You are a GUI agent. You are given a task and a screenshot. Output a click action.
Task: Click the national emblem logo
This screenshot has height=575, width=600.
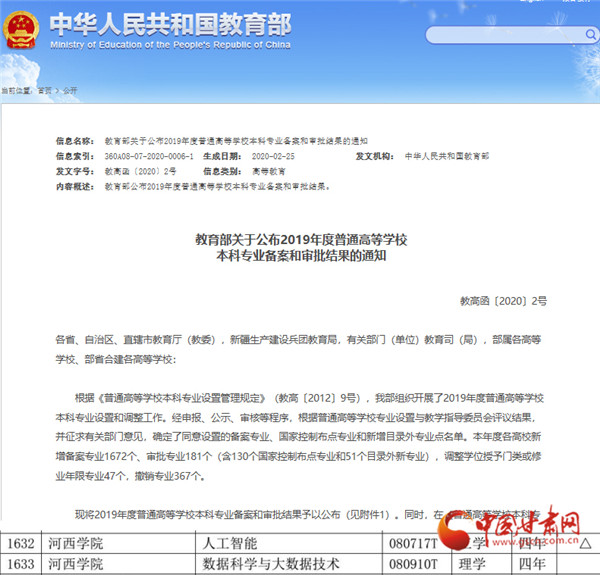click(21, 30)
